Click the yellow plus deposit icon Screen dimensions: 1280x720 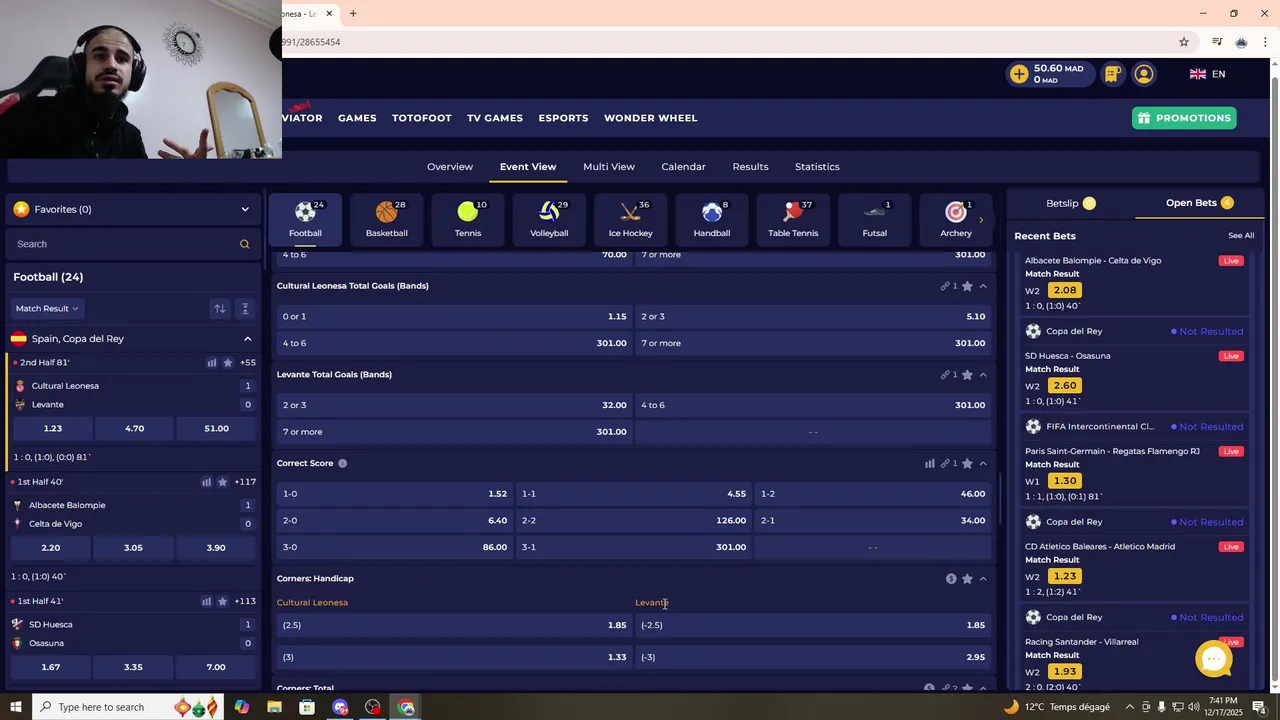click(x=1019, y=74)
